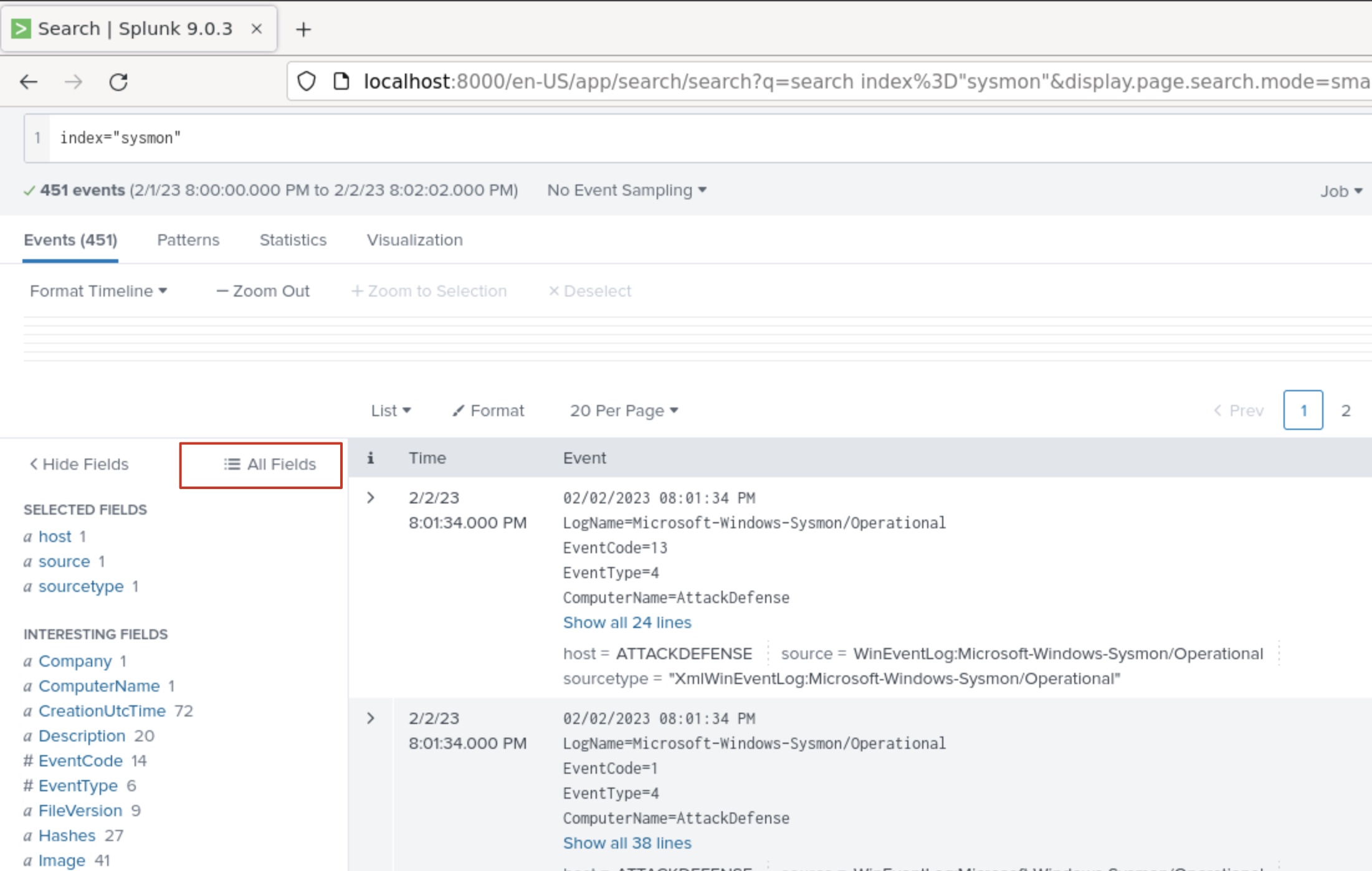Click the localhost URL in the address bar

click(x=866, y=81)
